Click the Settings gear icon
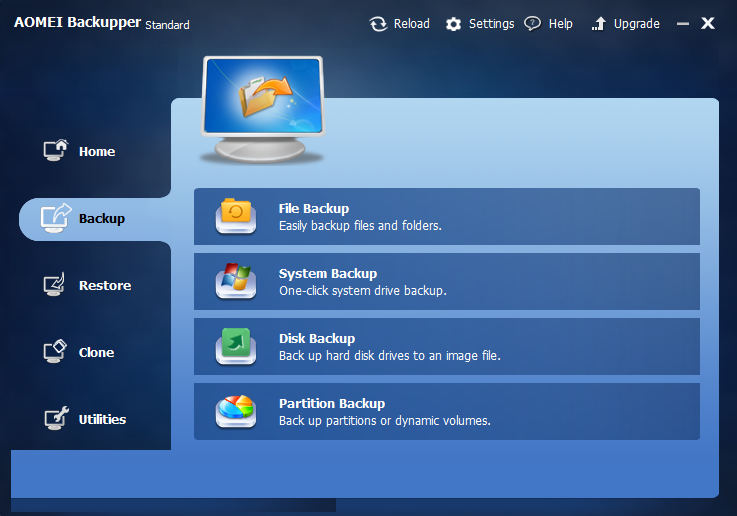 coord(454,24)
